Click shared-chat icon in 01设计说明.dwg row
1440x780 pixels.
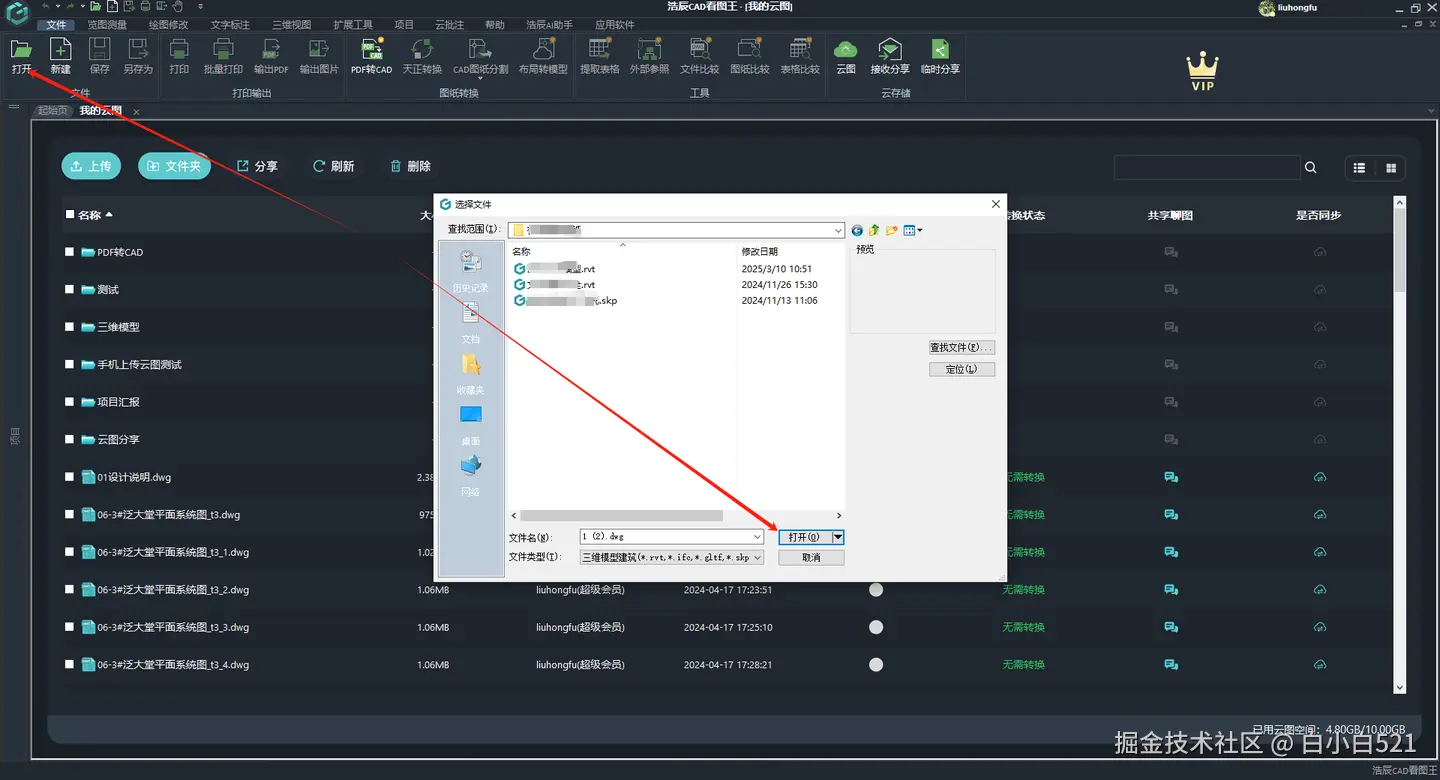coord(1170,477)
